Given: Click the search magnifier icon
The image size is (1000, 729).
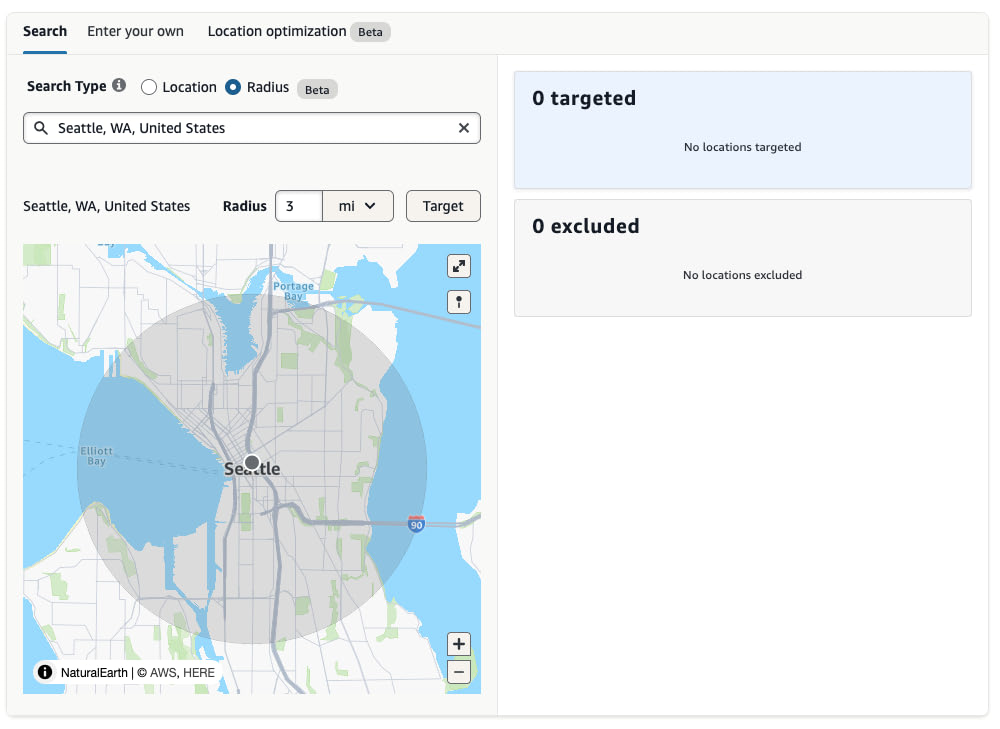Looking at the screenshot, I should click(41, 128).
